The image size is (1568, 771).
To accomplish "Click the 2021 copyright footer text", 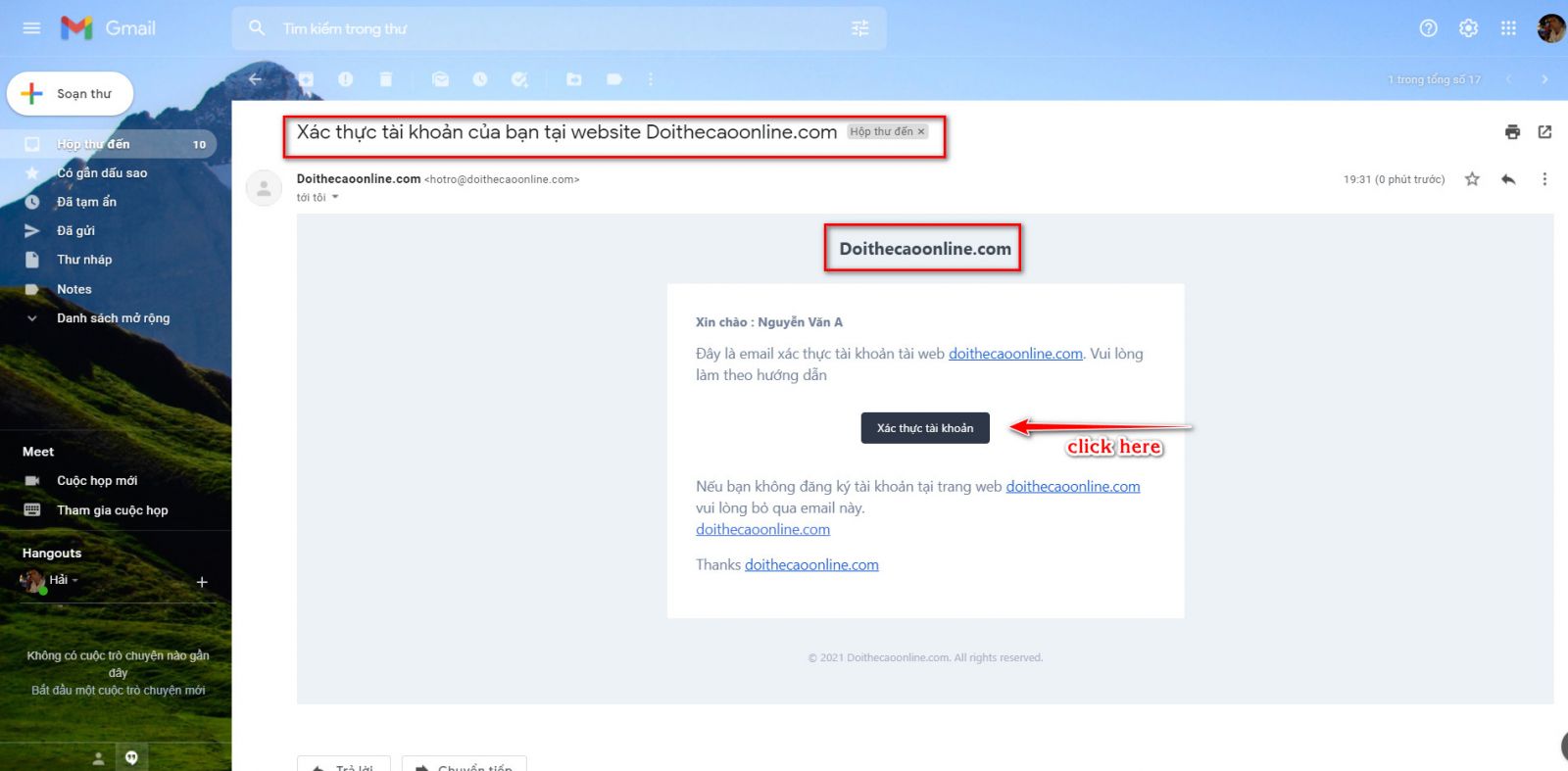I will (925, 657).
